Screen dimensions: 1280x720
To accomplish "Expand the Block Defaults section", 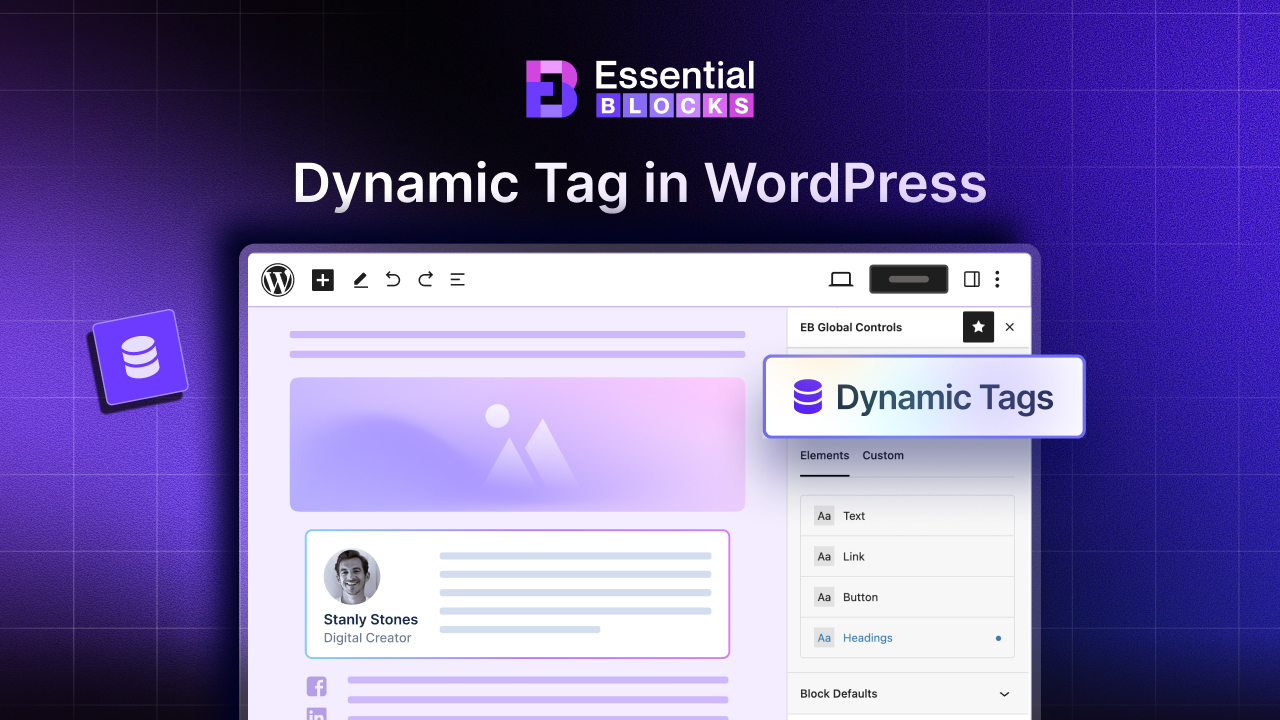I will 1005,694.
